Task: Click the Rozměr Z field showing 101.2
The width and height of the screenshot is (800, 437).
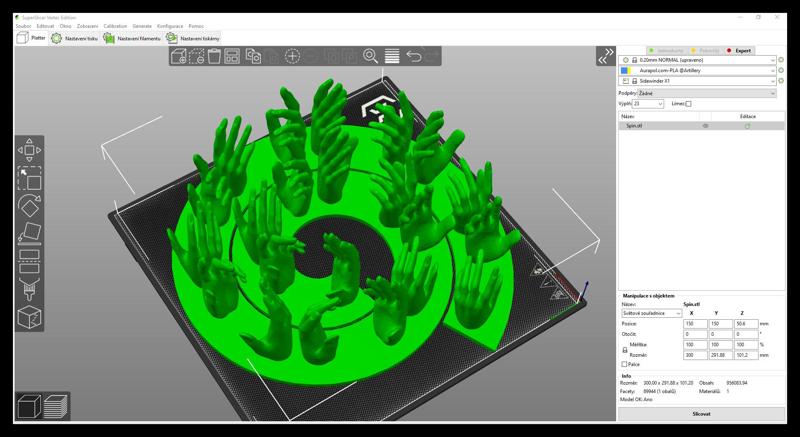Action: coord(746,355)
